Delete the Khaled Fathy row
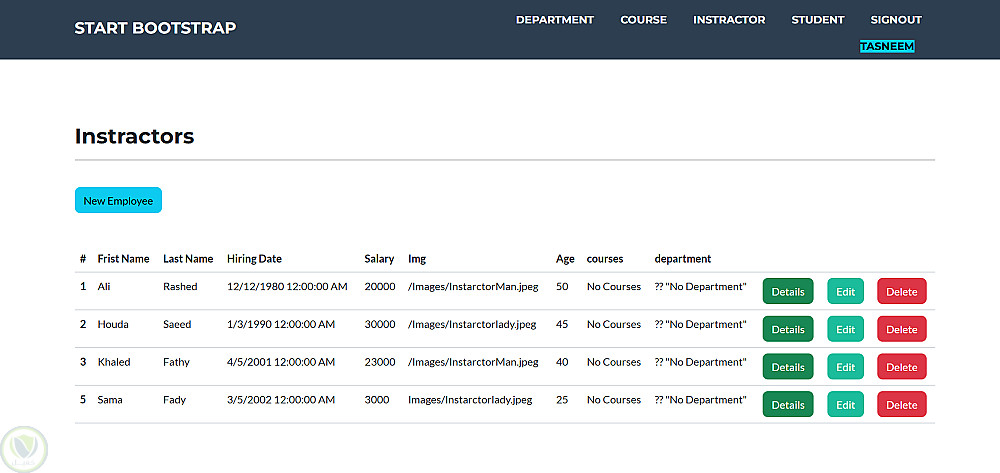The image size is (1000, 473). (x=901, y=367)
